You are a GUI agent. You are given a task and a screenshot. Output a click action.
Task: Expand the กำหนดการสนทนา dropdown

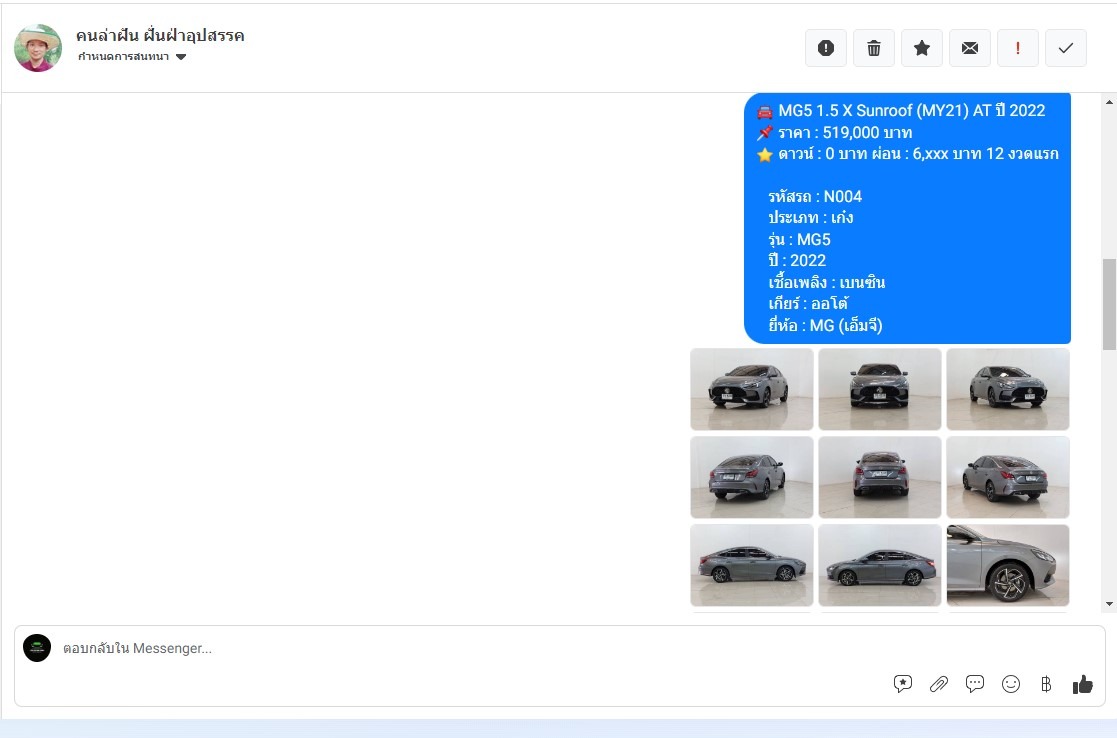(132, 57)
